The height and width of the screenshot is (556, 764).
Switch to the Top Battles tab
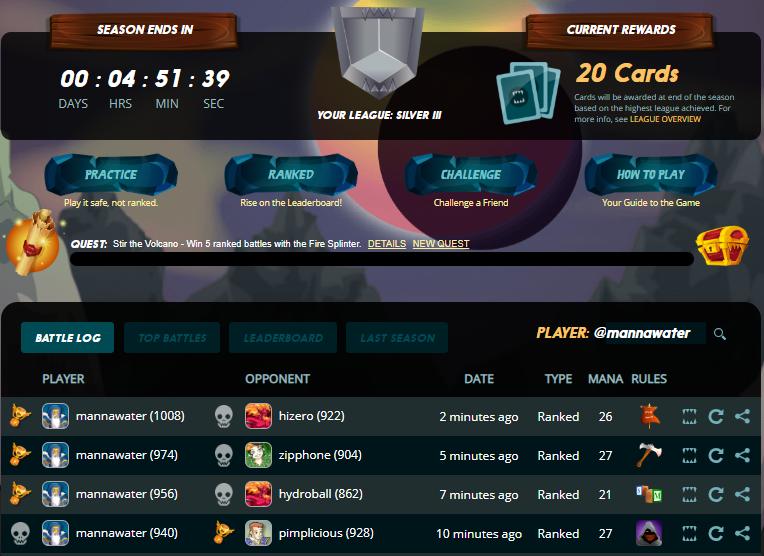[x=172, y=337]
